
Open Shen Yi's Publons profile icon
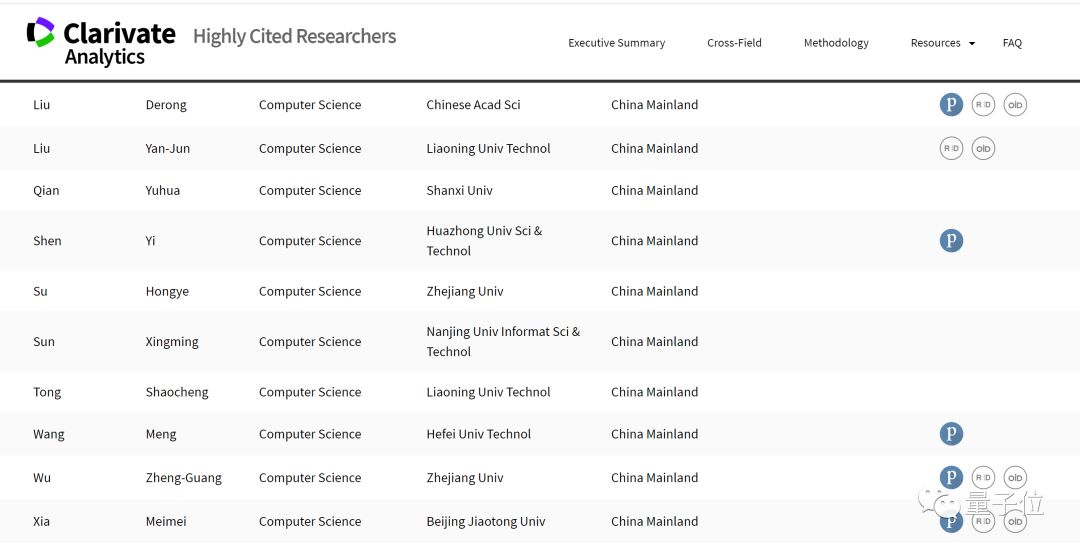click(951, 241)
